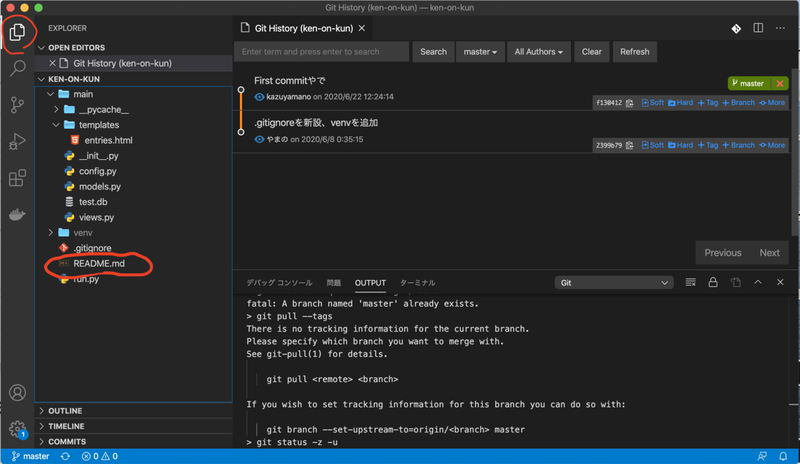
Task: Clear the output panel contents
Action: [x=690, y=282]
